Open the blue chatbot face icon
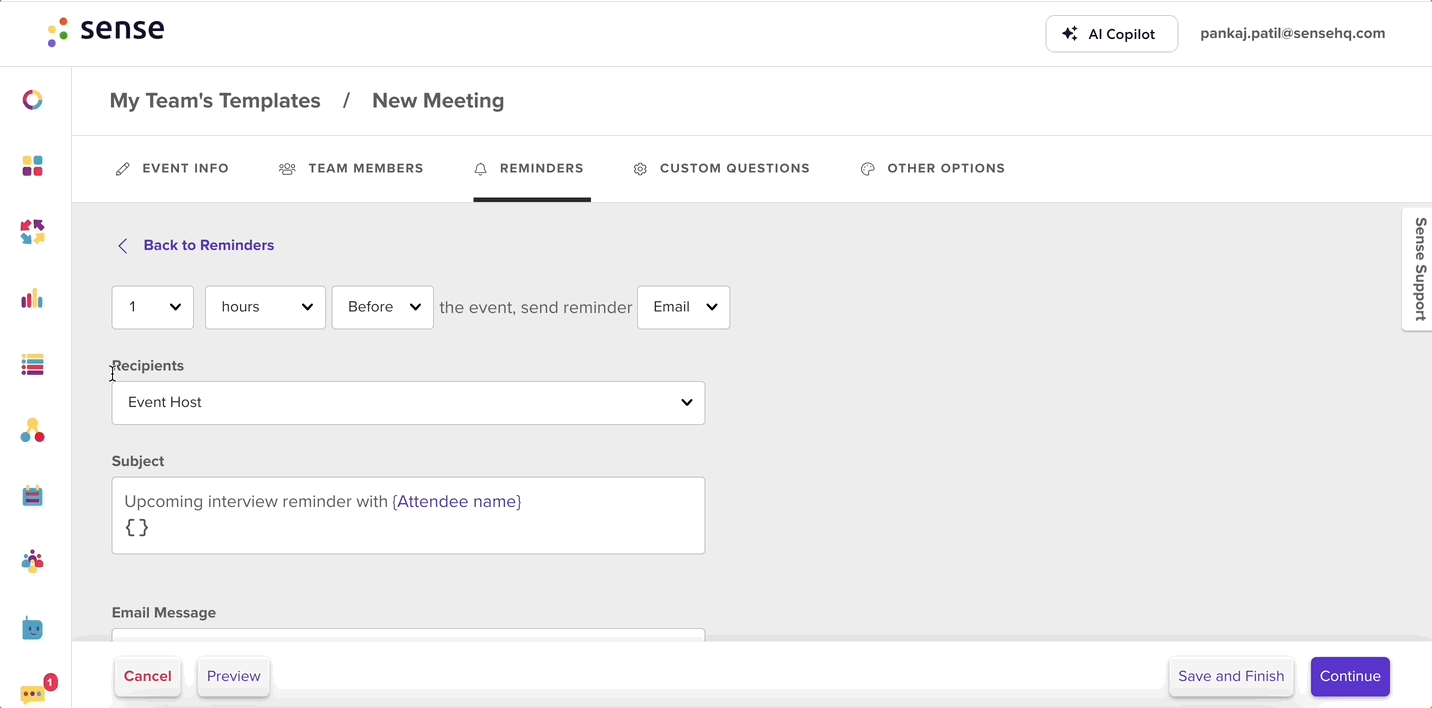The image size is (1432, 708). (x=32, y=628)
